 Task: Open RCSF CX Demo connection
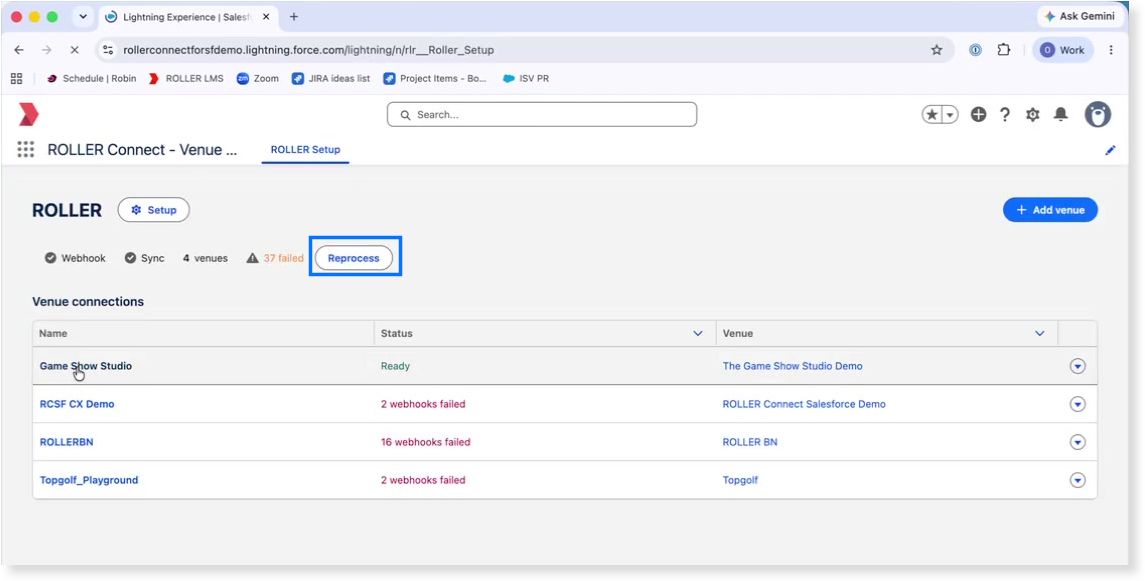coord(77,404)
